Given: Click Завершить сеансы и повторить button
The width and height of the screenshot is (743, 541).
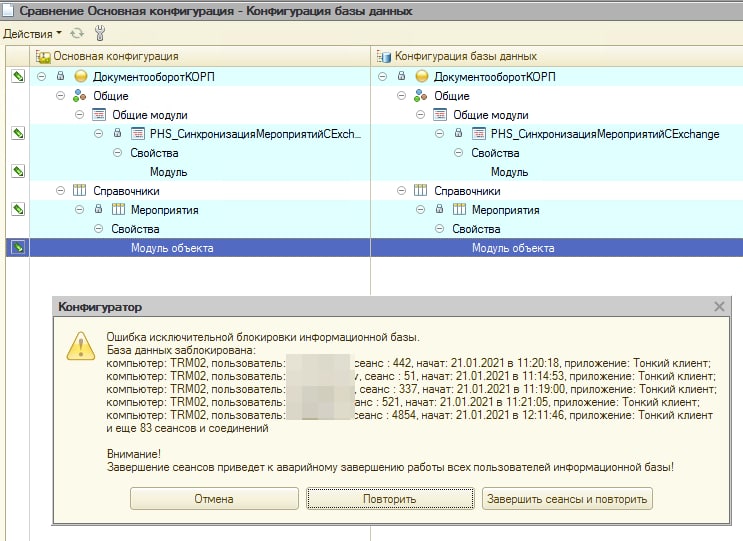Looking at the screenshot, I should 567,499.
